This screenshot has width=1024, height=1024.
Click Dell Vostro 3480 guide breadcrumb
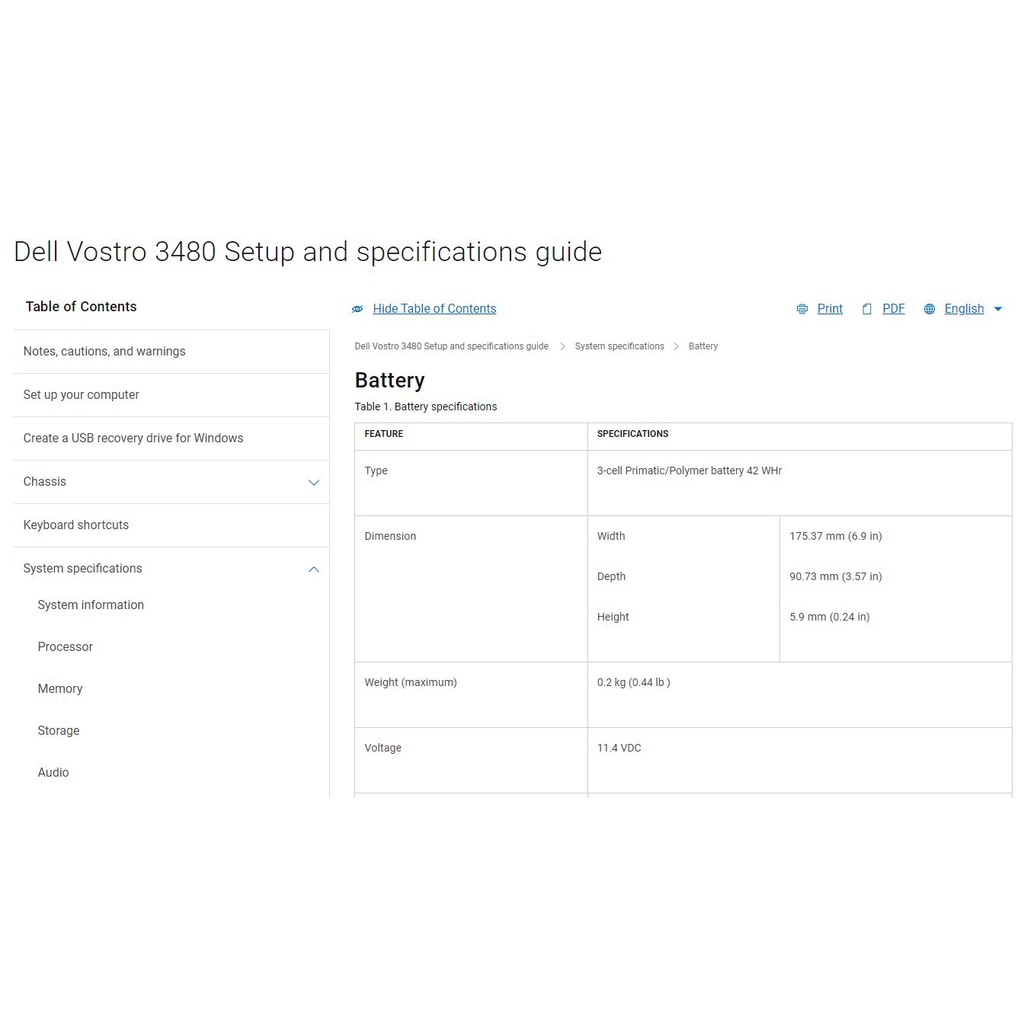[451, 346]
